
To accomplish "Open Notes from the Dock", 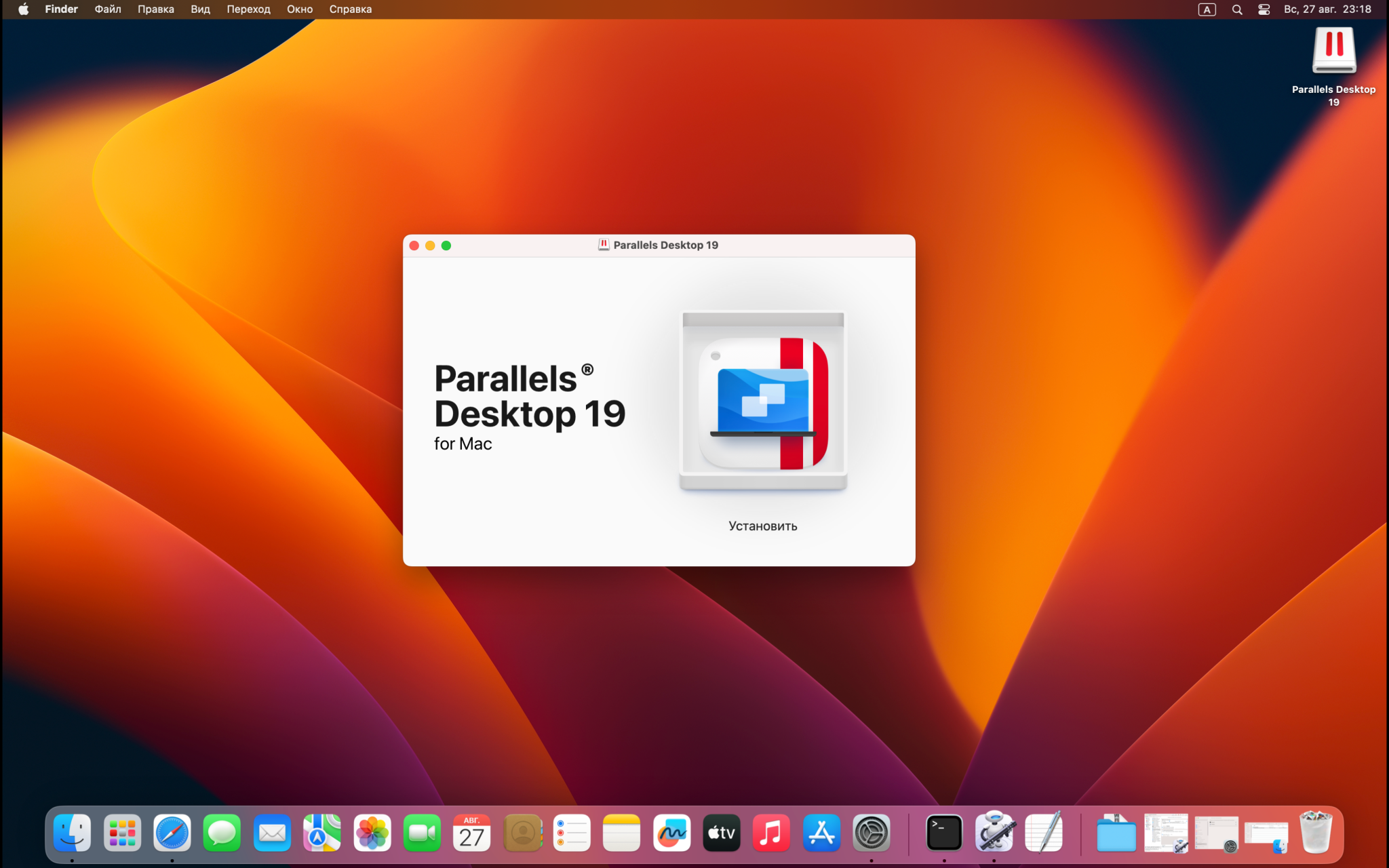I will (x=622, y=833).
